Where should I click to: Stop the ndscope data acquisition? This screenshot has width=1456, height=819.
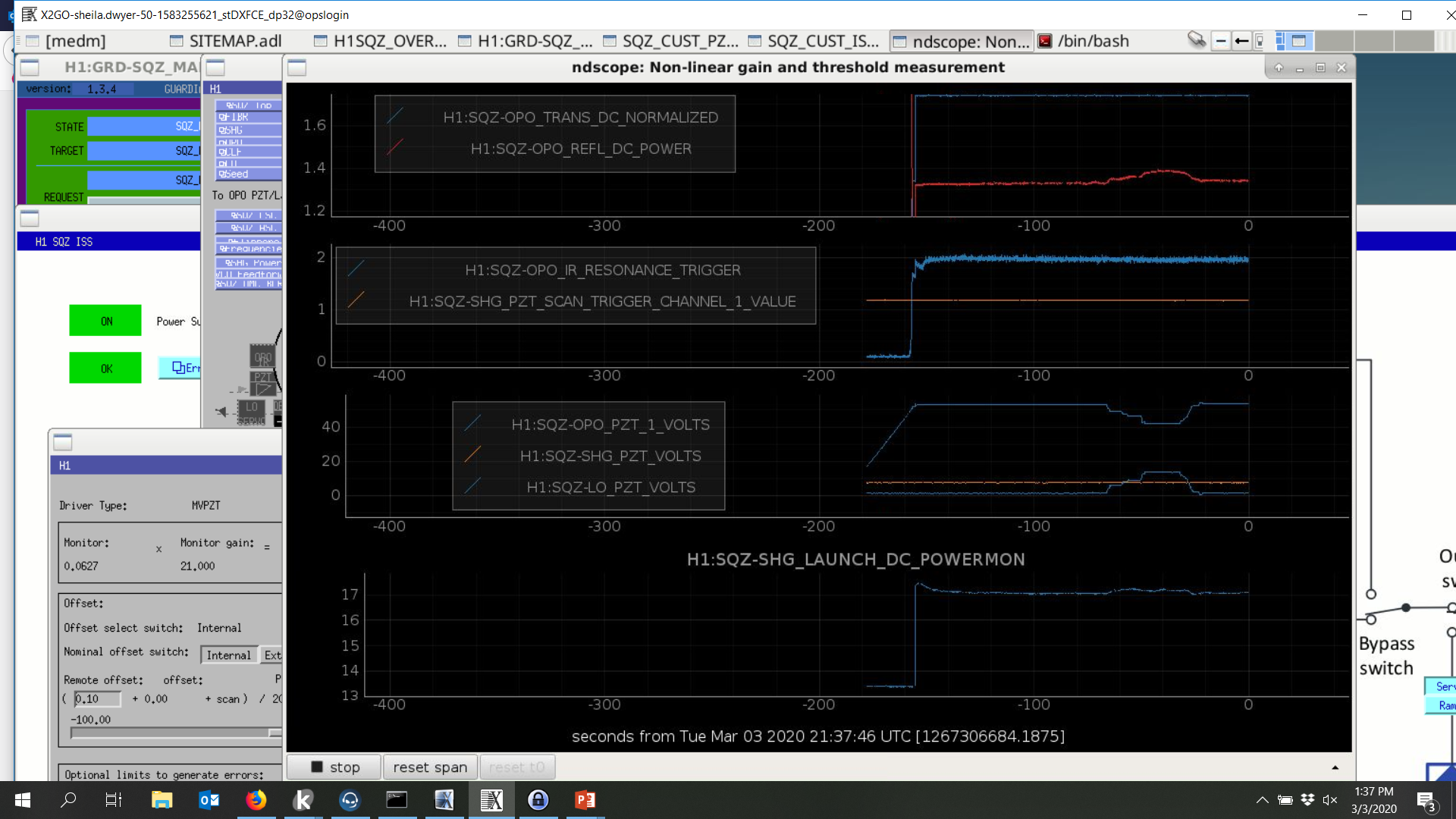click(334, 767)
